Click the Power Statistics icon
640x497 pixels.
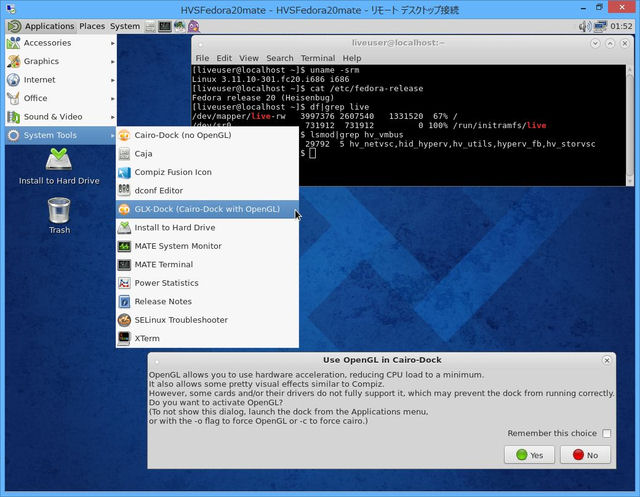(x=124, y=283)
